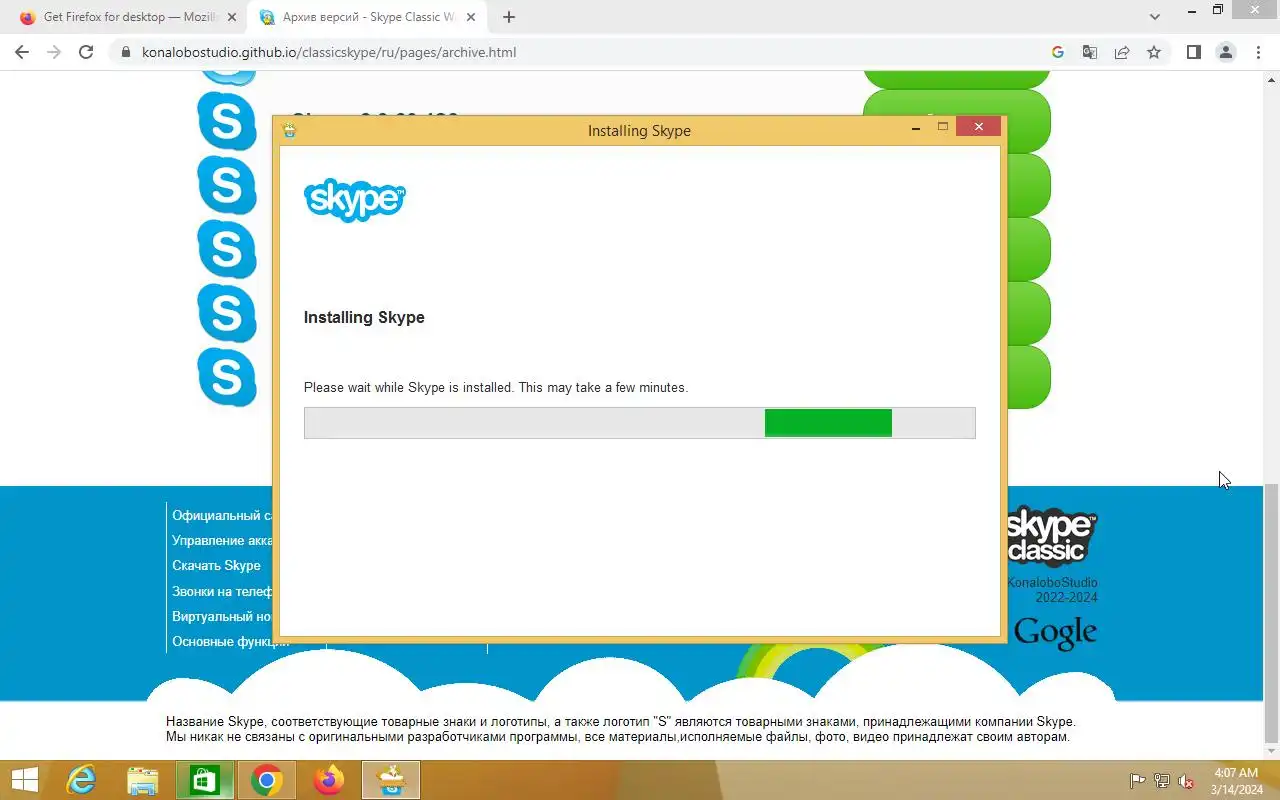Viewport: 1280px width, 800px height.
Task: Click the 'Please wait while Skype is installed' message
Action: coord(496,387)
